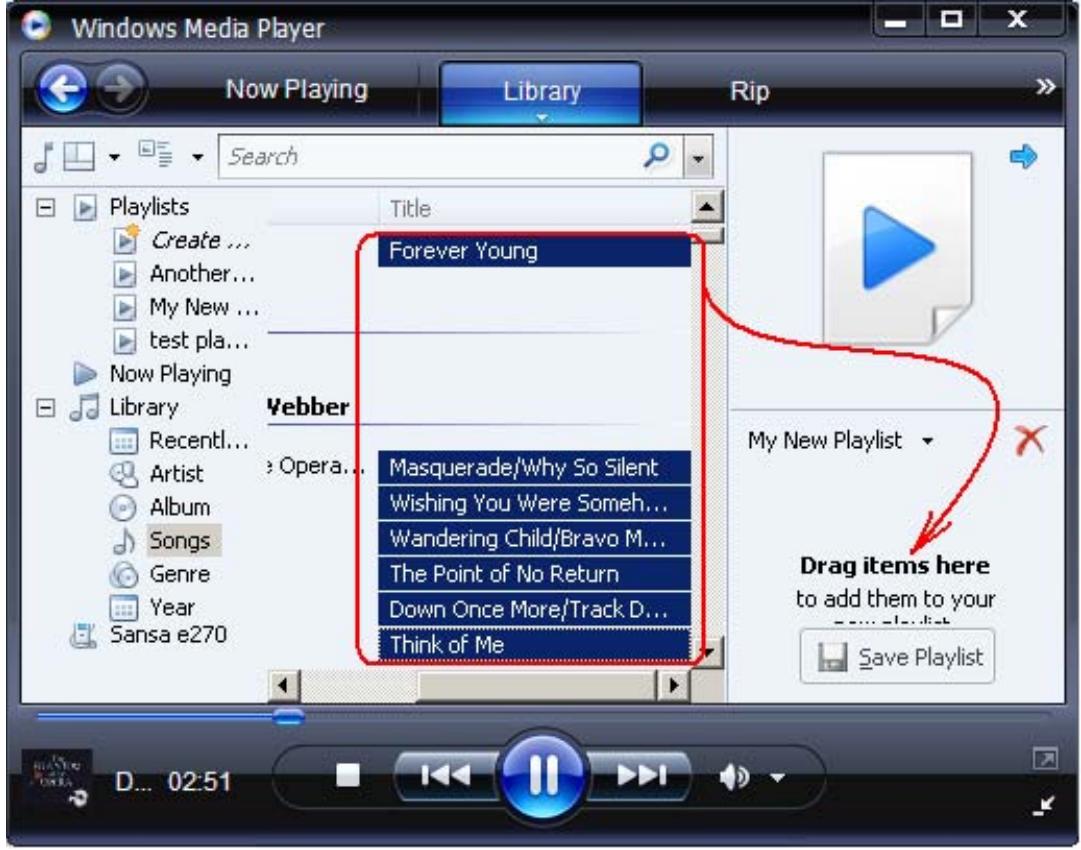Screen dimensions: 1081x850
Task: Open the layout options dropdown arrow
Action: coord(114,157)
